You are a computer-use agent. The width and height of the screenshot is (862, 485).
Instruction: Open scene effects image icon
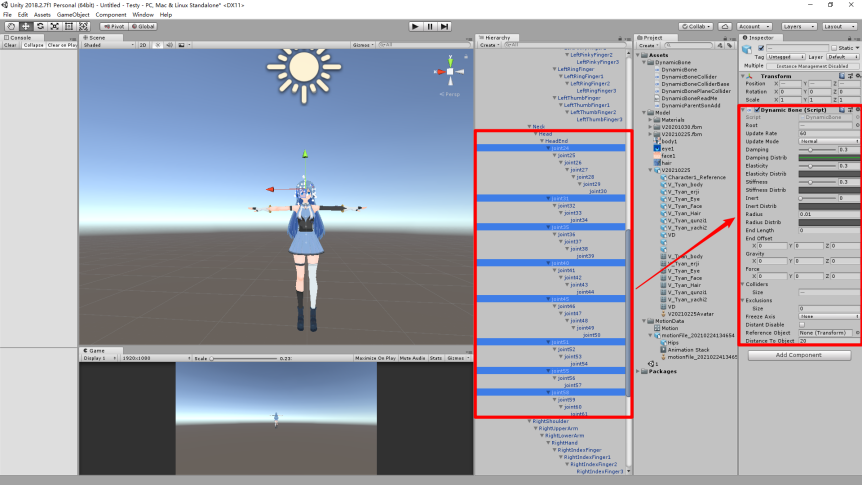pos(181,45)
